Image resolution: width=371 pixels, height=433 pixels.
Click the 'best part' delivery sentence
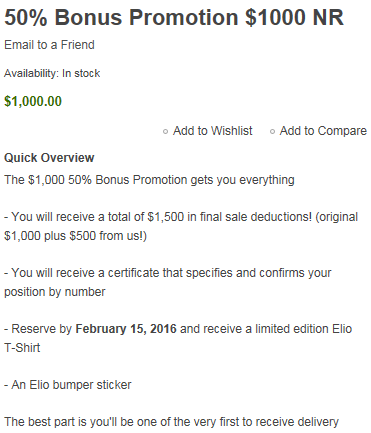click(x=171, y=422)
